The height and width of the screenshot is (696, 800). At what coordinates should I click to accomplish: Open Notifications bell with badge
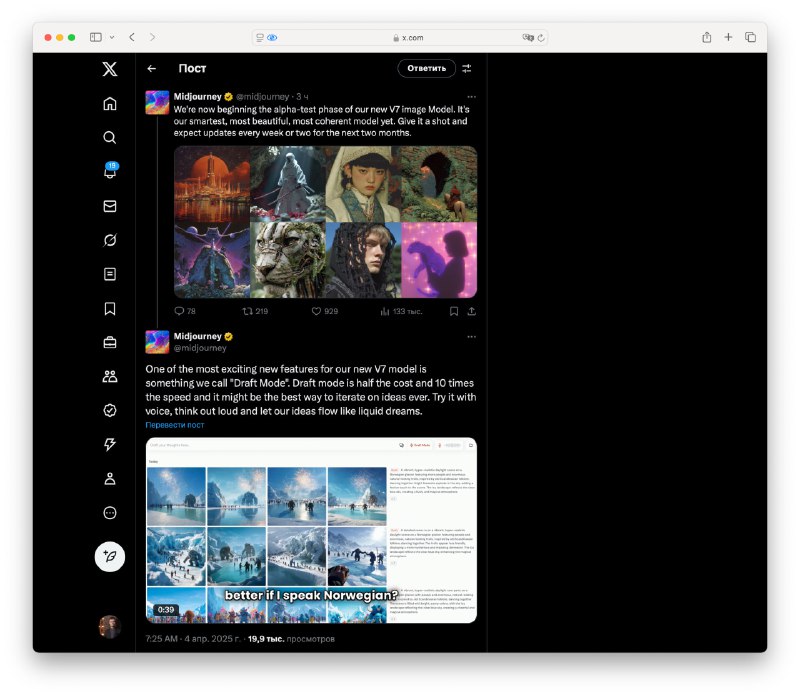(110, 171)
